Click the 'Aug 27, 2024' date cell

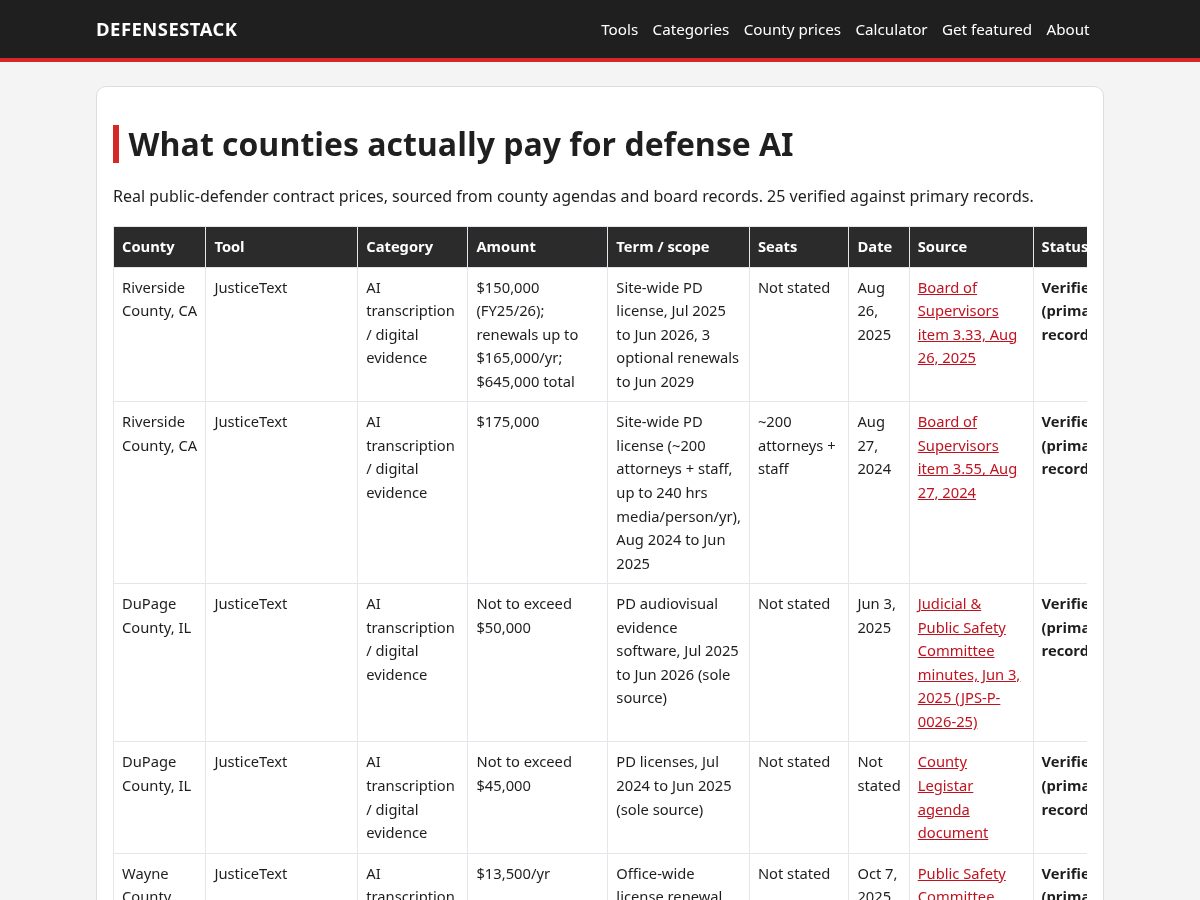click(879, 493)
